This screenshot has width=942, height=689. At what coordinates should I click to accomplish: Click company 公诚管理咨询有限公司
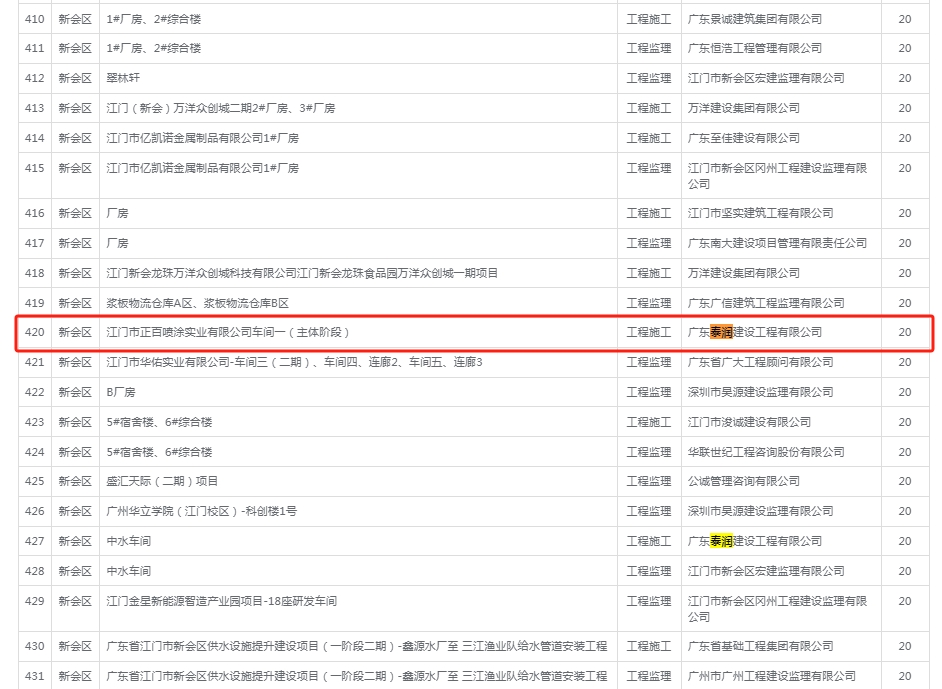[744, 481]
